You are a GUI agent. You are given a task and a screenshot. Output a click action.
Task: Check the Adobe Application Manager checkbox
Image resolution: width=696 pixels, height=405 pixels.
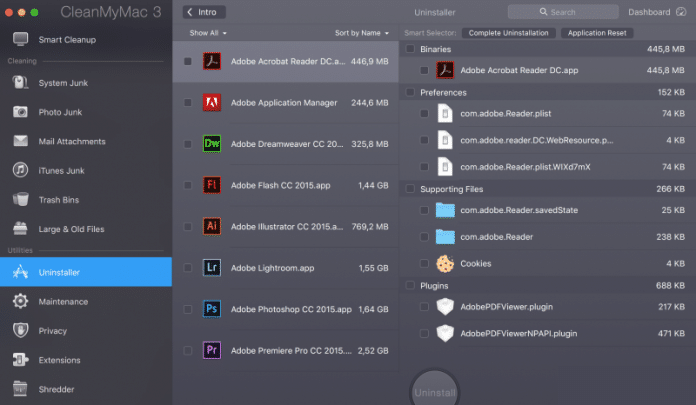(x=188, y=103)
